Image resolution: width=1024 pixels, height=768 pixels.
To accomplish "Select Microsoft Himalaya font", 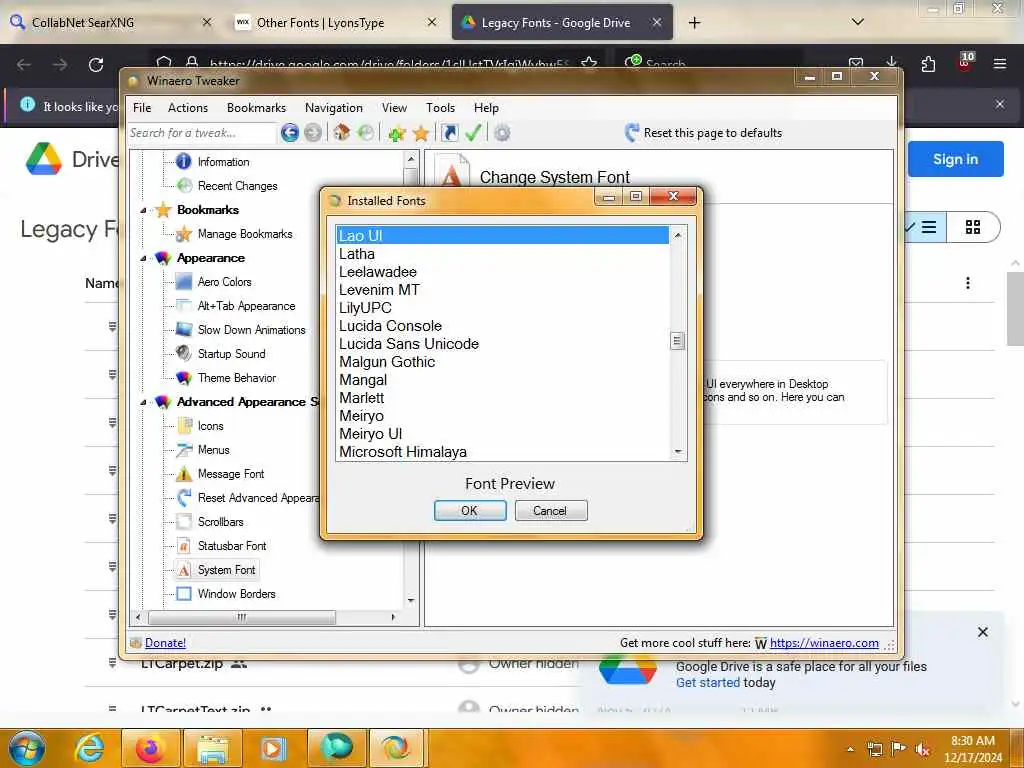I will tap(502, 452).
